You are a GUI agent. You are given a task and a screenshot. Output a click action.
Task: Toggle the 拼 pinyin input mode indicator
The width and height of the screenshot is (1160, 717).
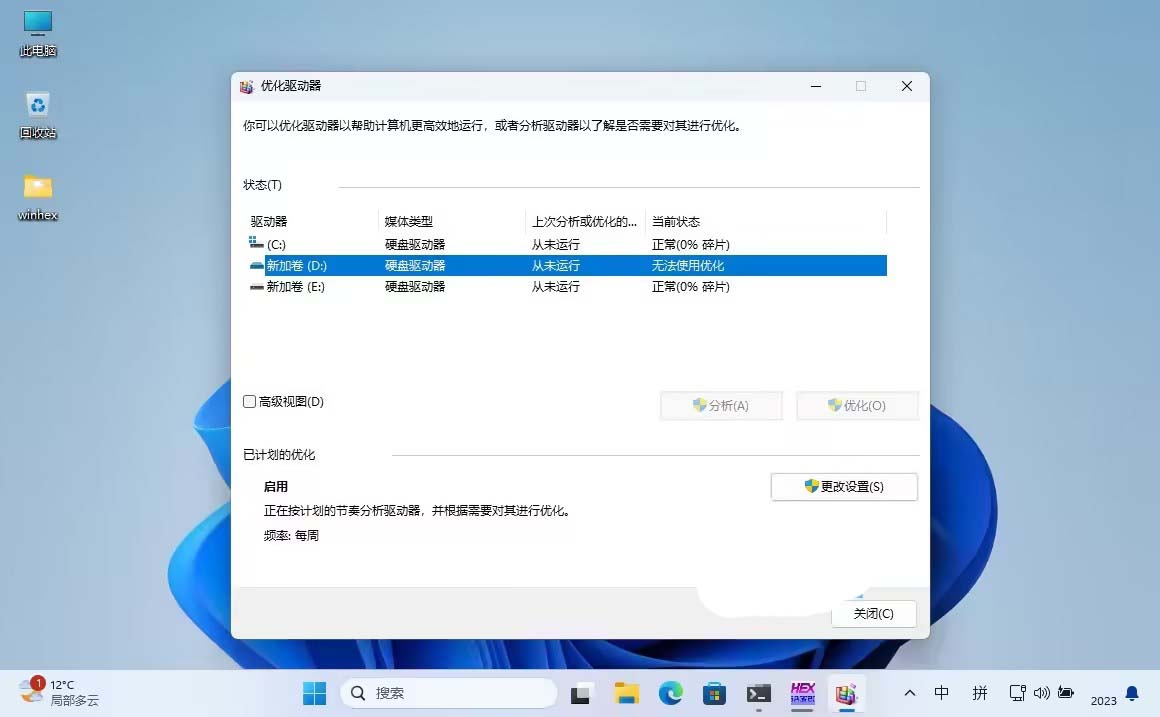(x=979, y=693)
